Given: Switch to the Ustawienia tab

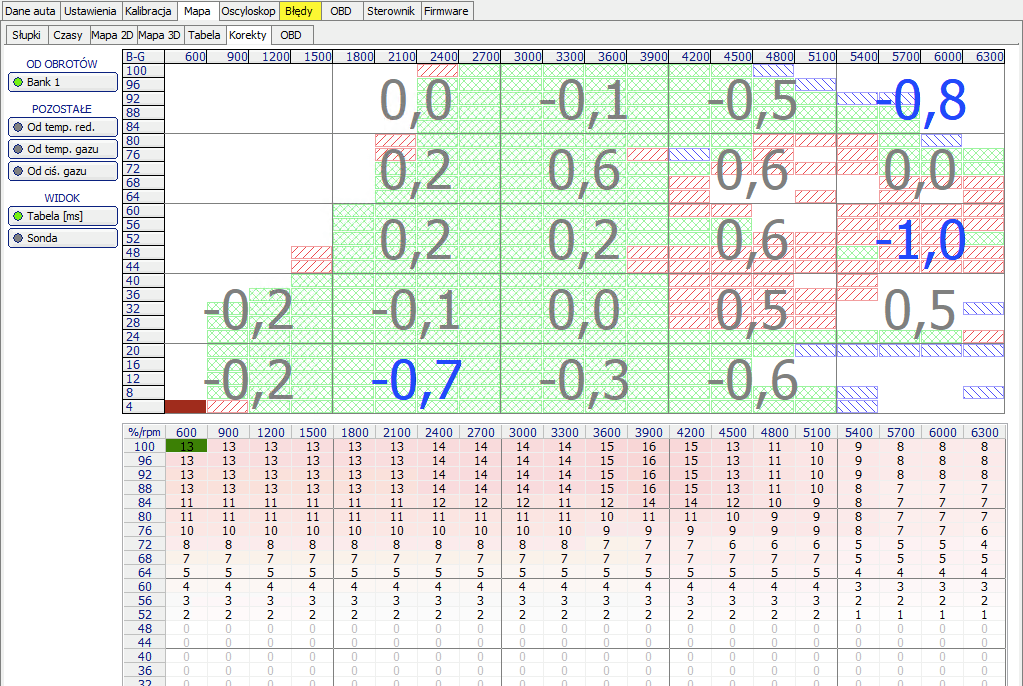Looking at the screenshot, I should pos(91,11).
